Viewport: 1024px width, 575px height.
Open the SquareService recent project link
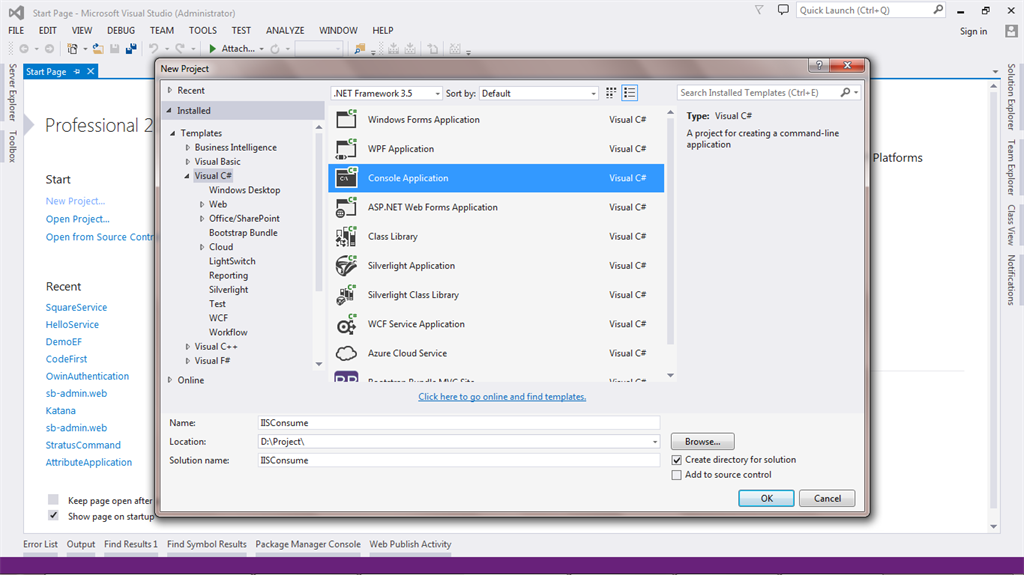76,307
